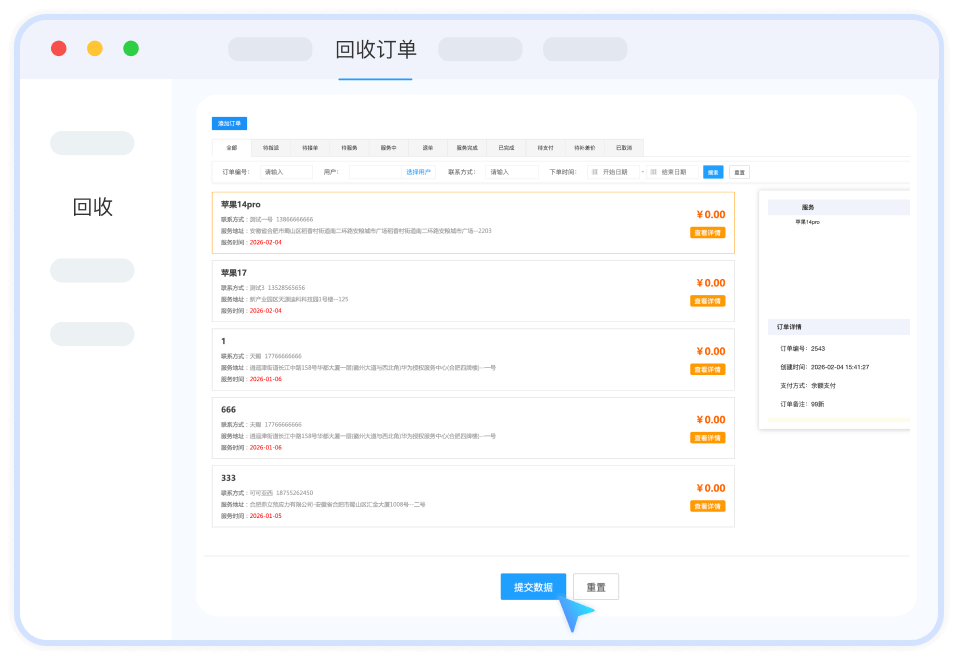958x660 pixels.
Task: Switch to the 待指派 tab
Action: [x=271, y=148]
